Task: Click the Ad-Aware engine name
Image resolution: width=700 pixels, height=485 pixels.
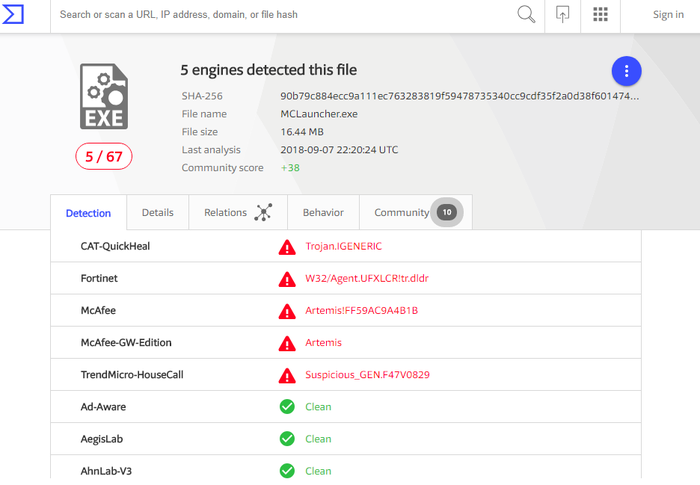Action: (x=103, y=407)
